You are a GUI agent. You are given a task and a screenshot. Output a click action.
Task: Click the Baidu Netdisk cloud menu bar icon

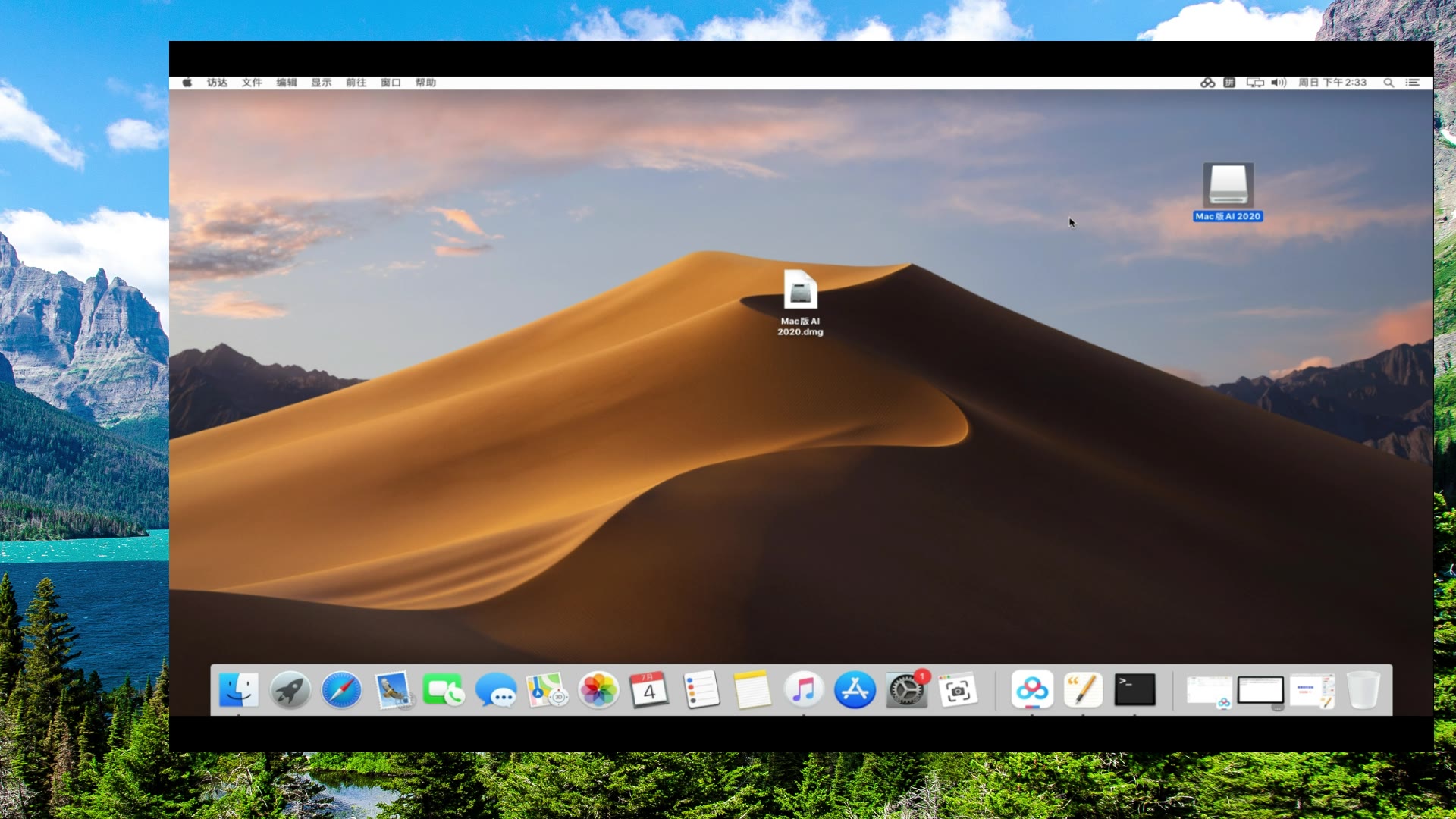(x=1208, y=83)
